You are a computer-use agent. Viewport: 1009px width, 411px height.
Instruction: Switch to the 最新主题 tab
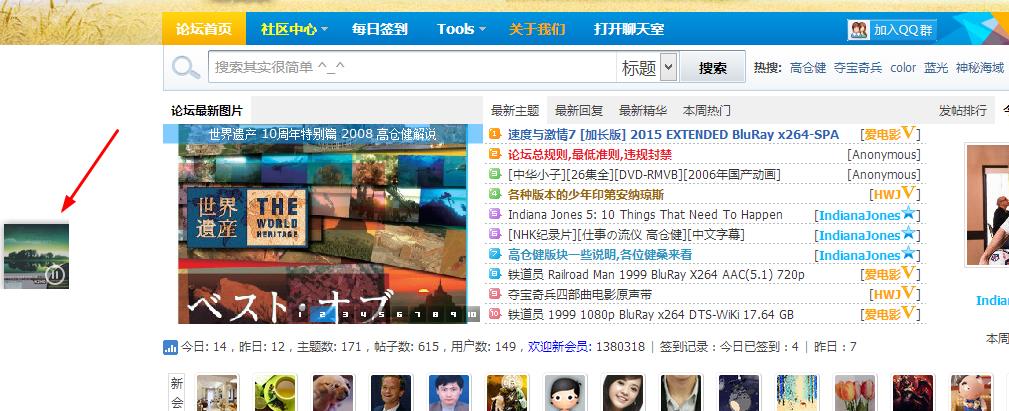click(515, 110)
